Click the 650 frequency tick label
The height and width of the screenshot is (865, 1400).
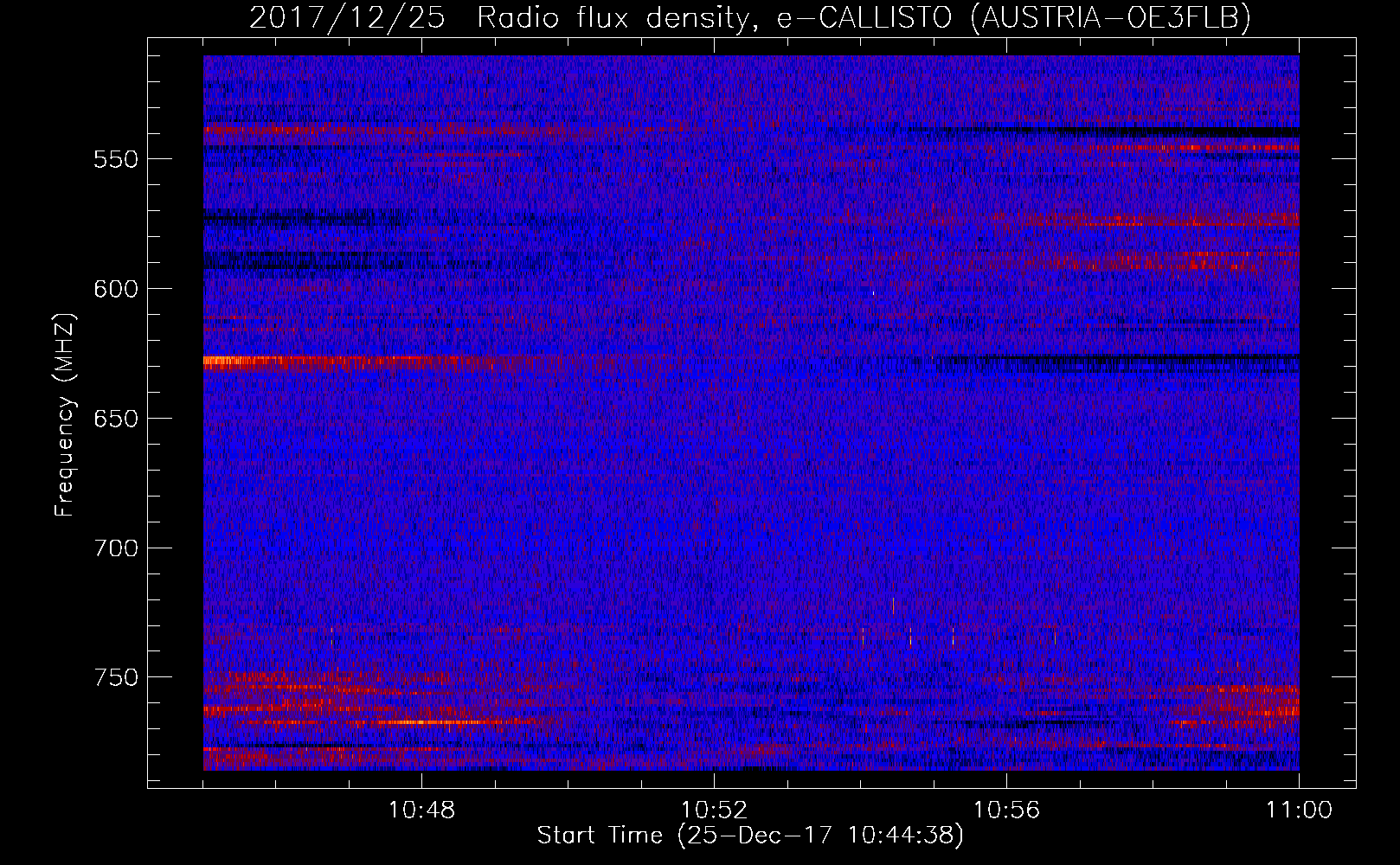point(116,419)
